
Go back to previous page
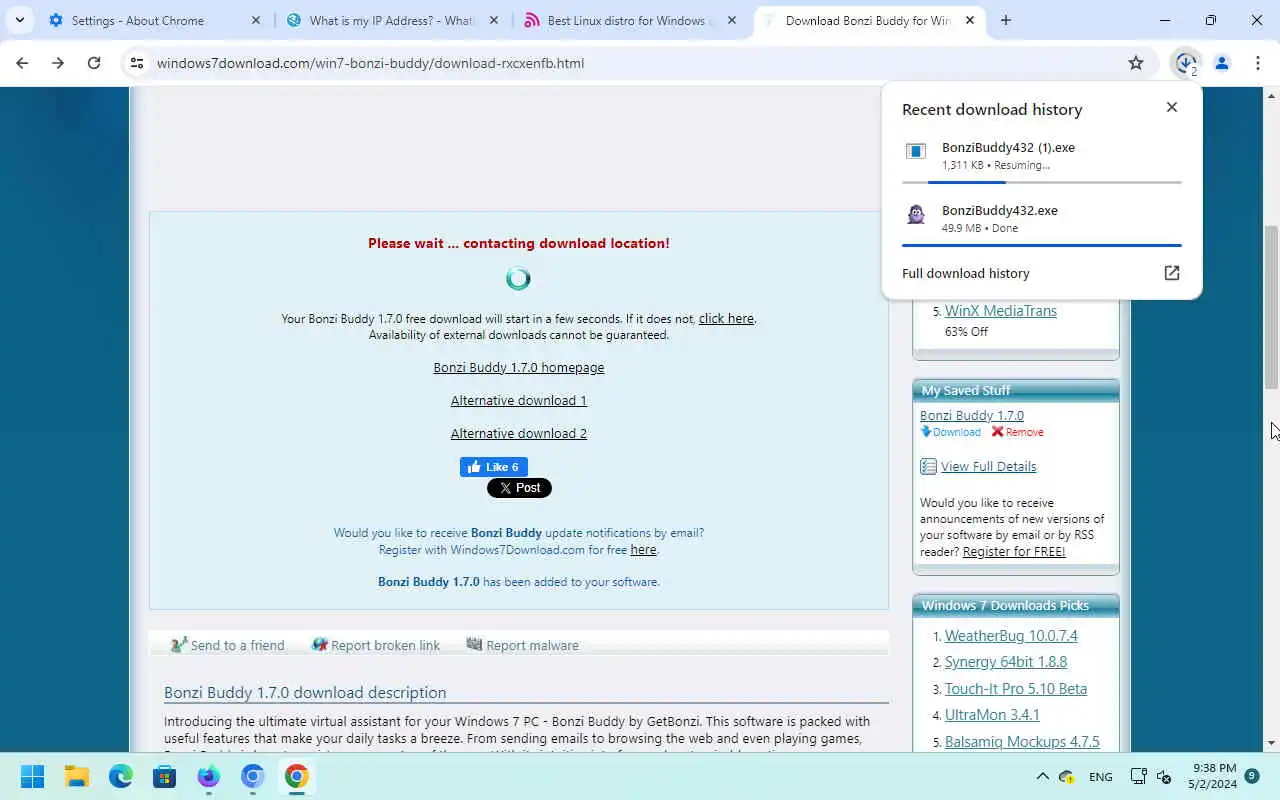click(22, 63)
